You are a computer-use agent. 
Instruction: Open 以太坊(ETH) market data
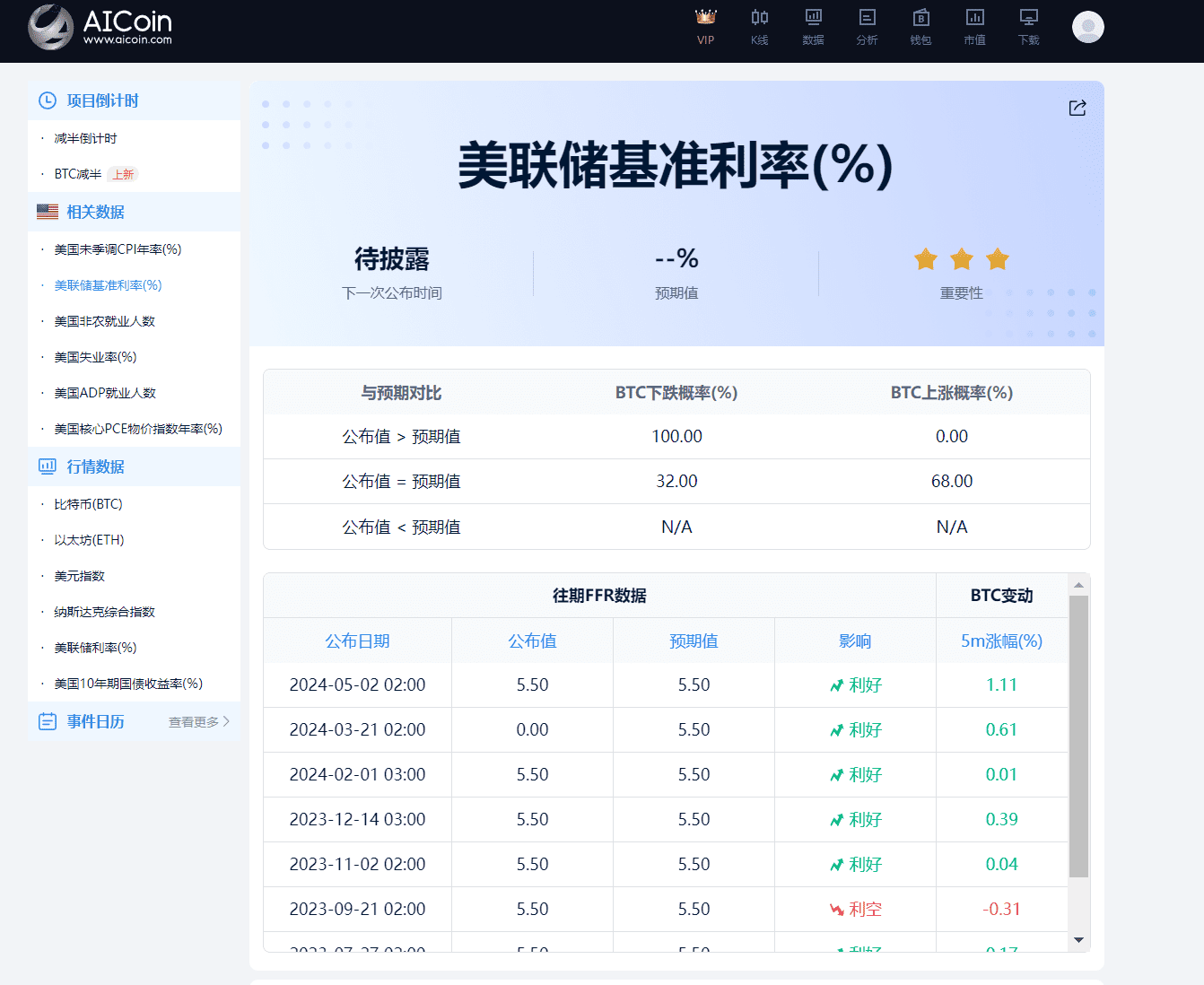pyautogui.click(x=89, y=540)
